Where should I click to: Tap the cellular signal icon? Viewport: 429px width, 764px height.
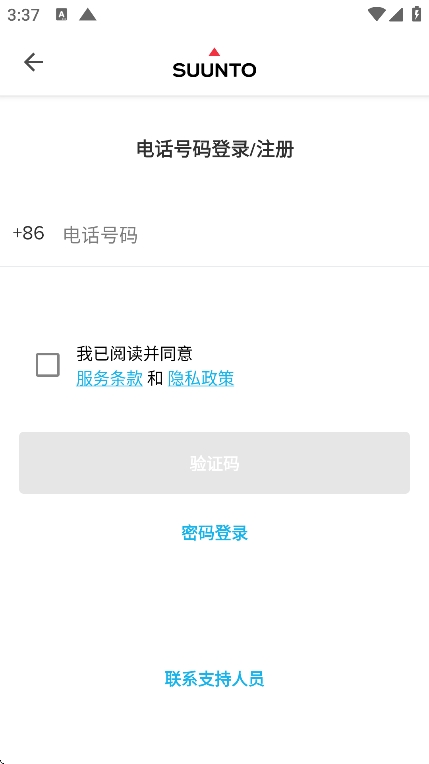coord(396,15)
